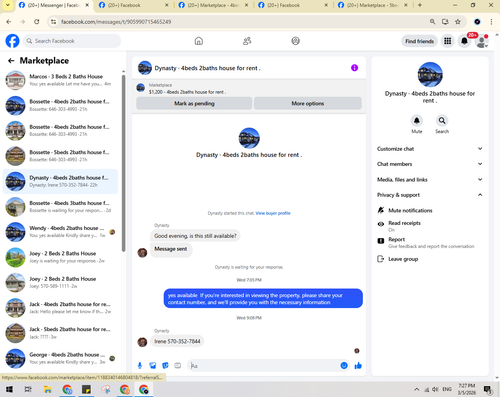Click into Search Facebook field

tap(72, 41)
